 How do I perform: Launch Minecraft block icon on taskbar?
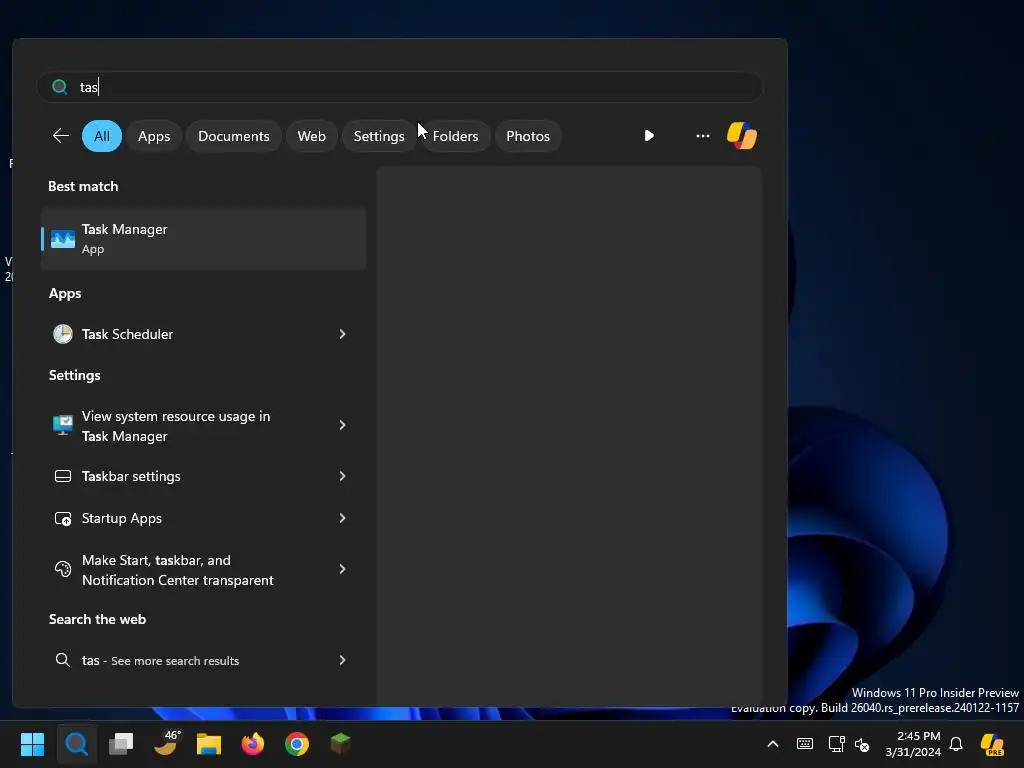point(340,743)
